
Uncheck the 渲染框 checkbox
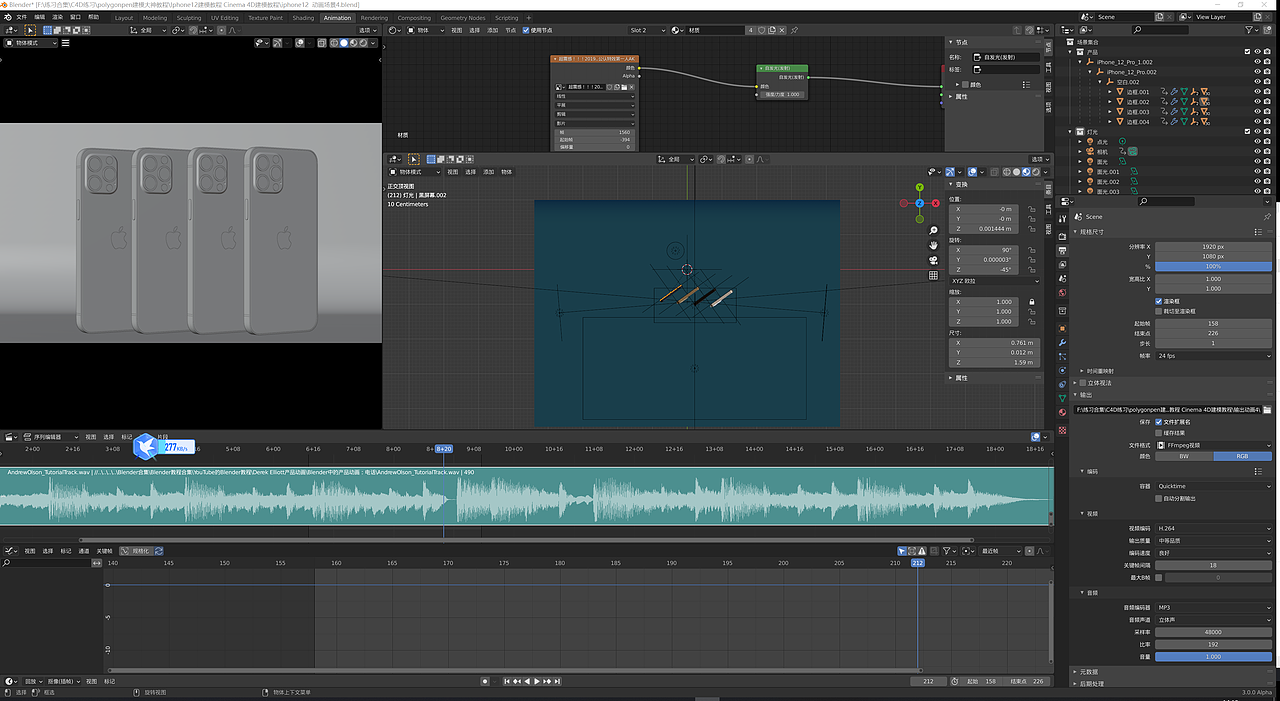click(1159, 300)
